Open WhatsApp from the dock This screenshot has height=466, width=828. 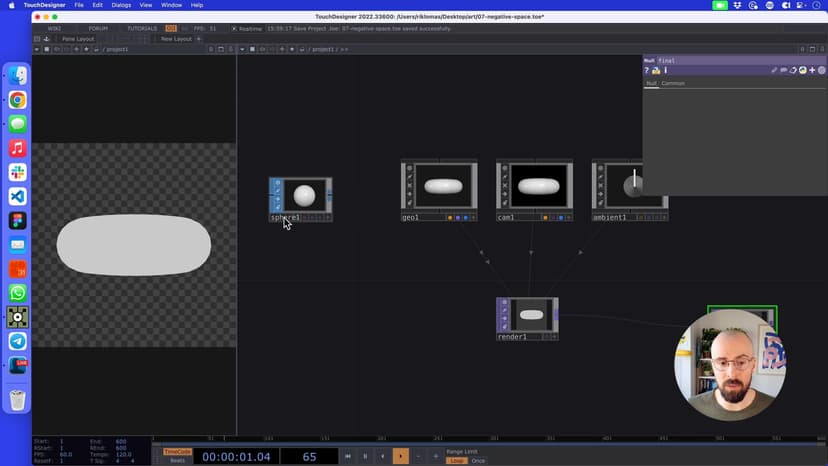coord(17,293)
